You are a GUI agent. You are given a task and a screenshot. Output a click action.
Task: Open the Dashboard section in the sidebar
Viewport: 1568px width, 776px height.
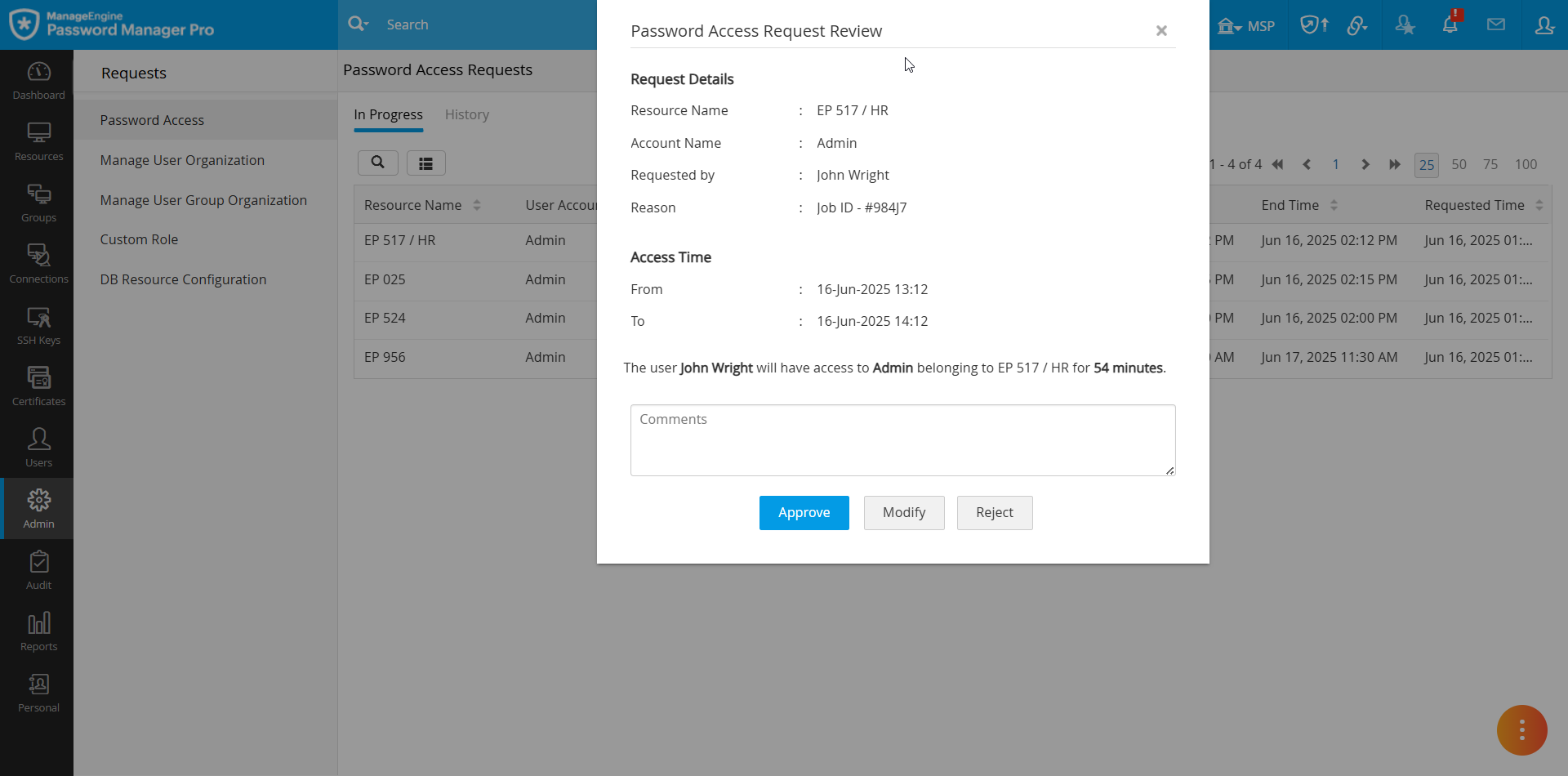click(38, 79)
